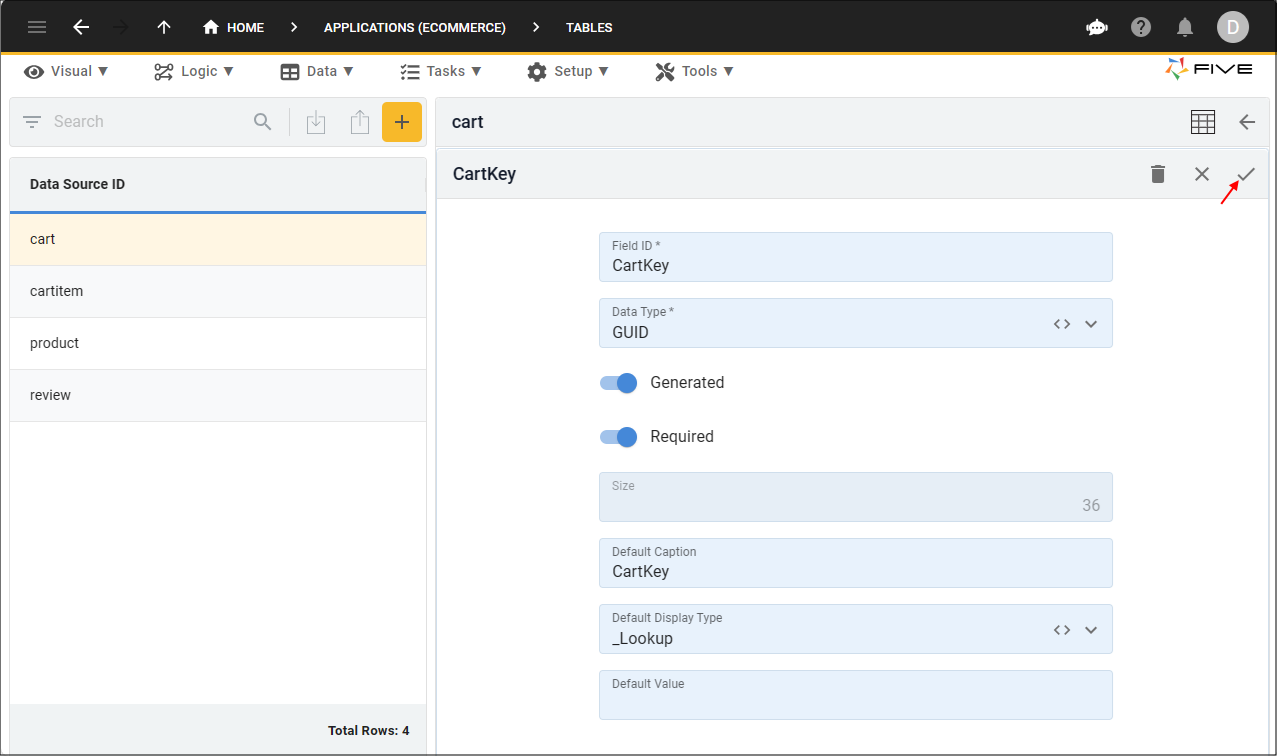Open the Visual menu
Viewport: 1277px width, 756px height.
(66, 71)
